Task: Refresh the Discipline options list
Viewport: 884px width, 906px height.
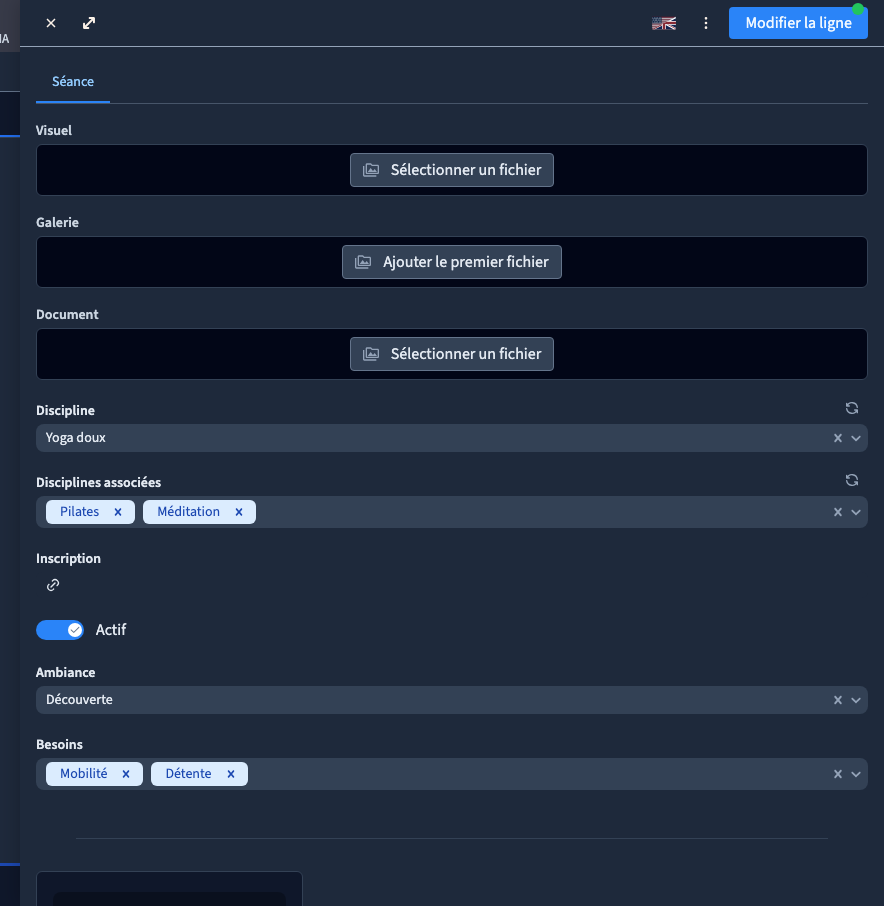Action: (852, 408)
